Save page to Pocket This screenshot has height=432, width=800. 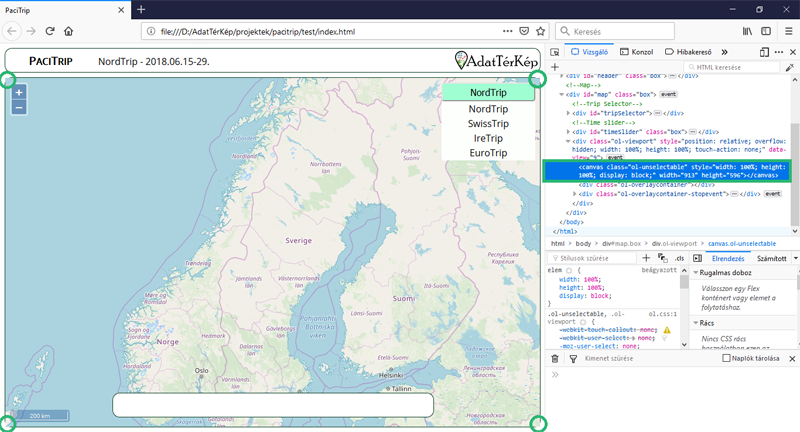pyautogui.click(x=524, y=31)
